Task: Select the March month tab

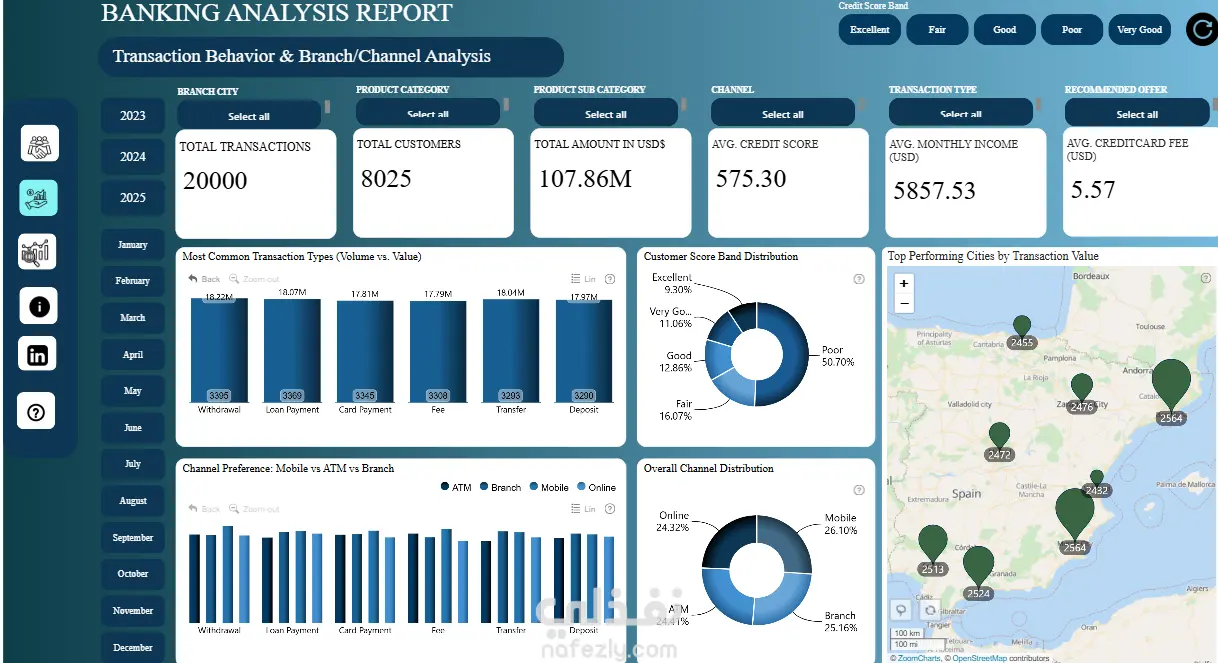Action: pos(133,317)
